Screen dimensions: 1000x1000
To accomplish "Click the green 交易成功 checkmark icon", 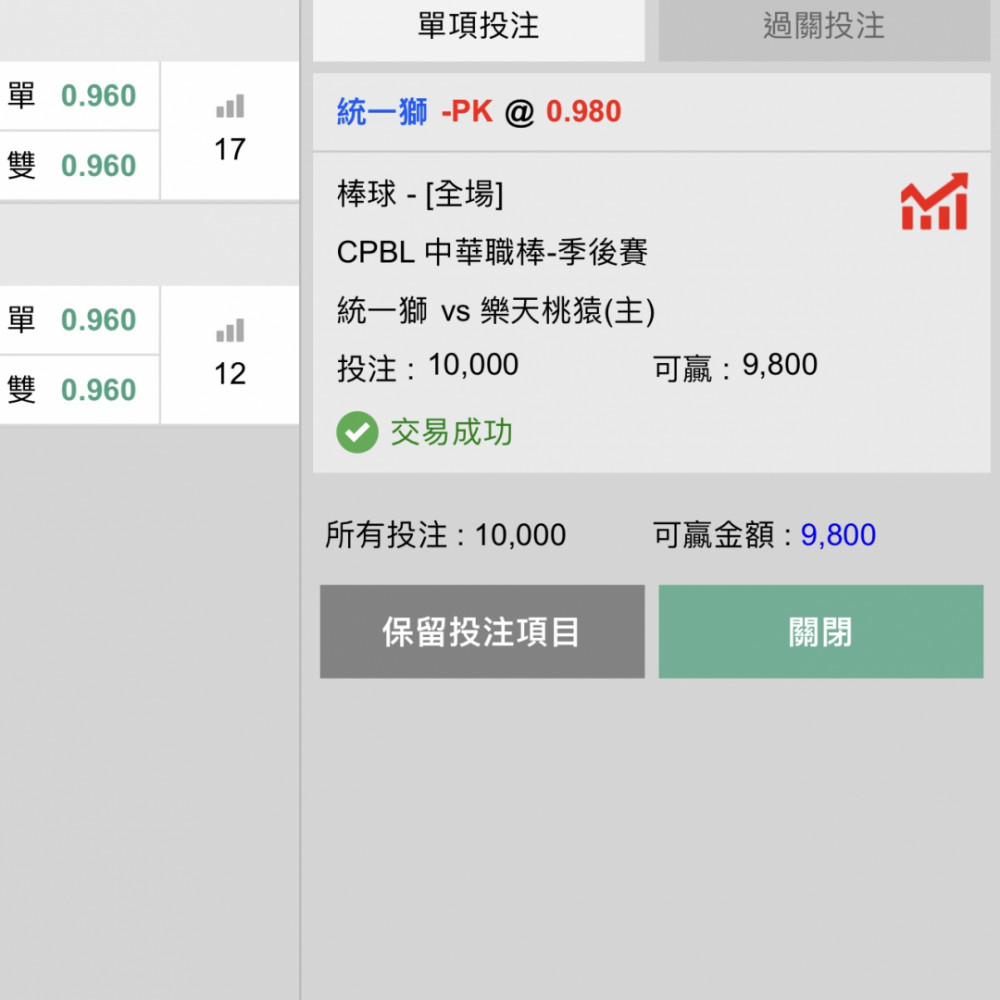I will point(357,432).
